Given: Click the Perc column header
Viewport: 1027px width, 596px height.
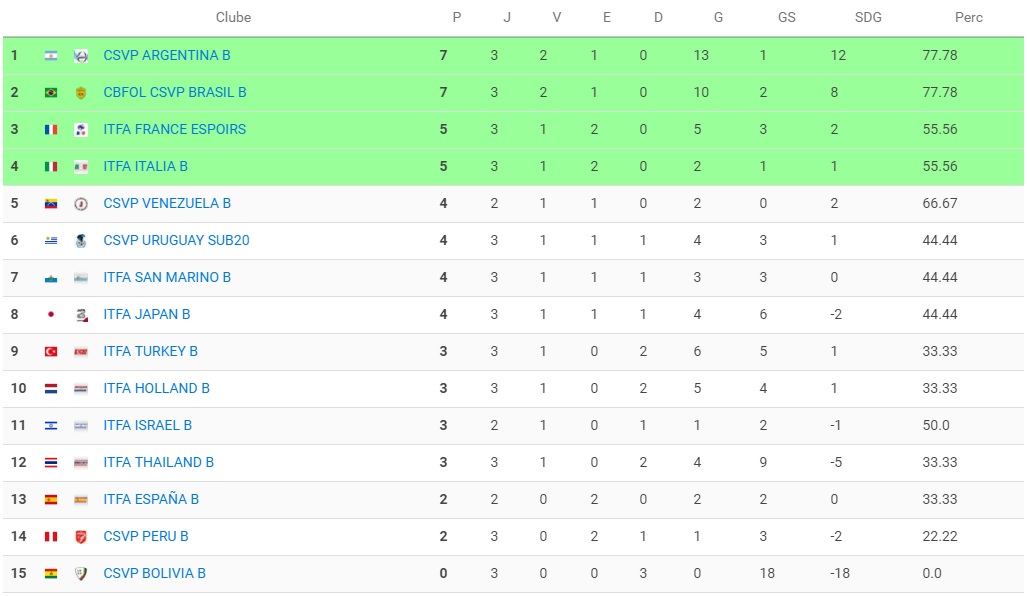Looking at the screenshot, I should click(968, 17).
